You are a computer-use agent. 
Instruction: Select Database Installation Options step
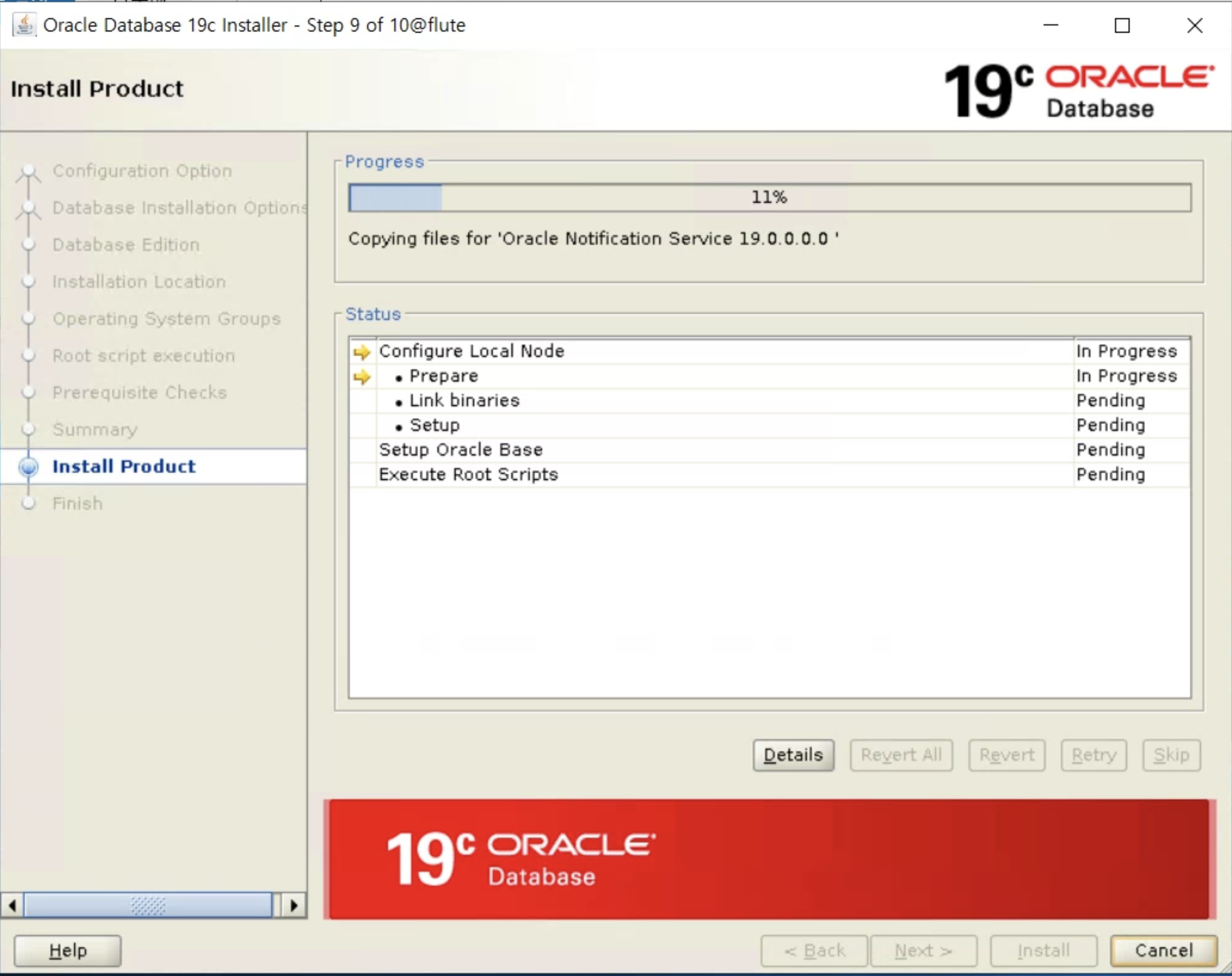click(x=179, y=208)
